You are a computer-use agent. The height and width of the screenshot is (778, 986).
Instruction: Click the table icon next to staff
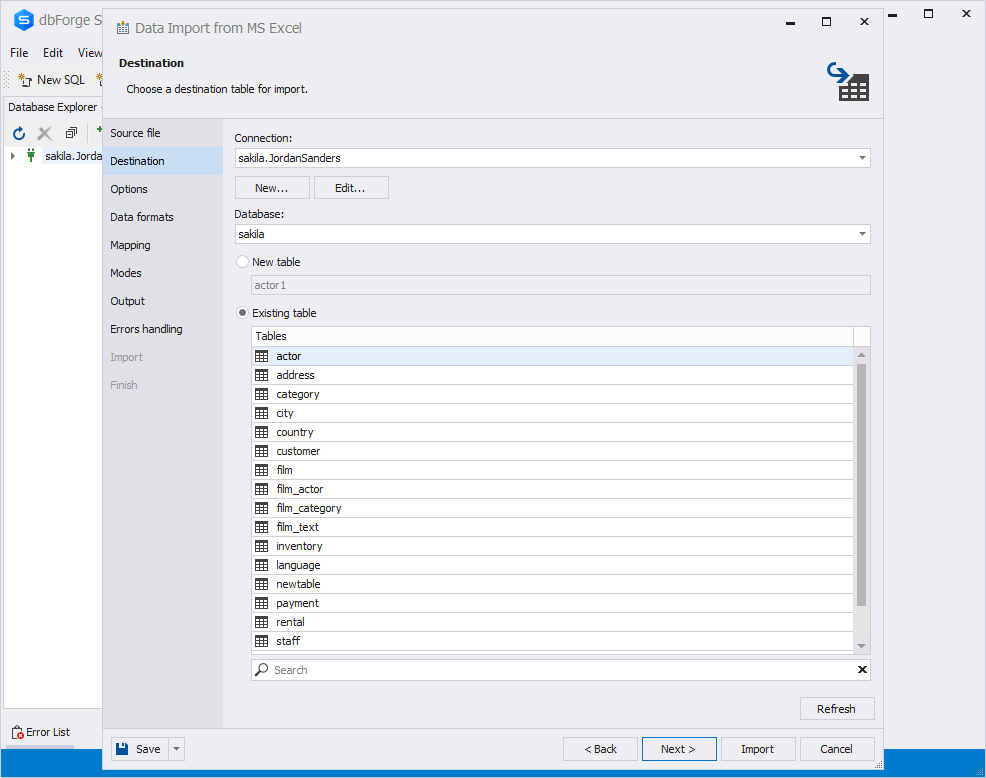tap(262, 641)
